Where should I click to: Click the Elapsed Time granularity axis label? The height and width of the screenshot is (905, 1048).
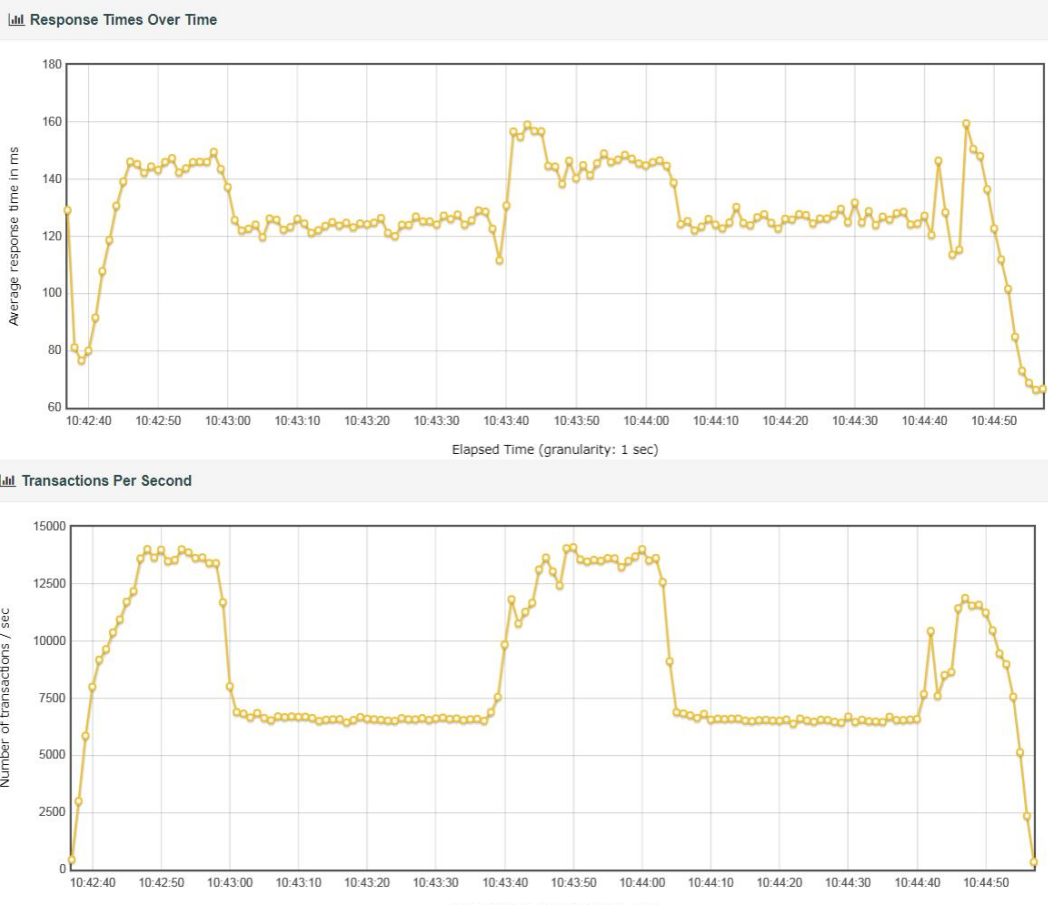[555, 449]
